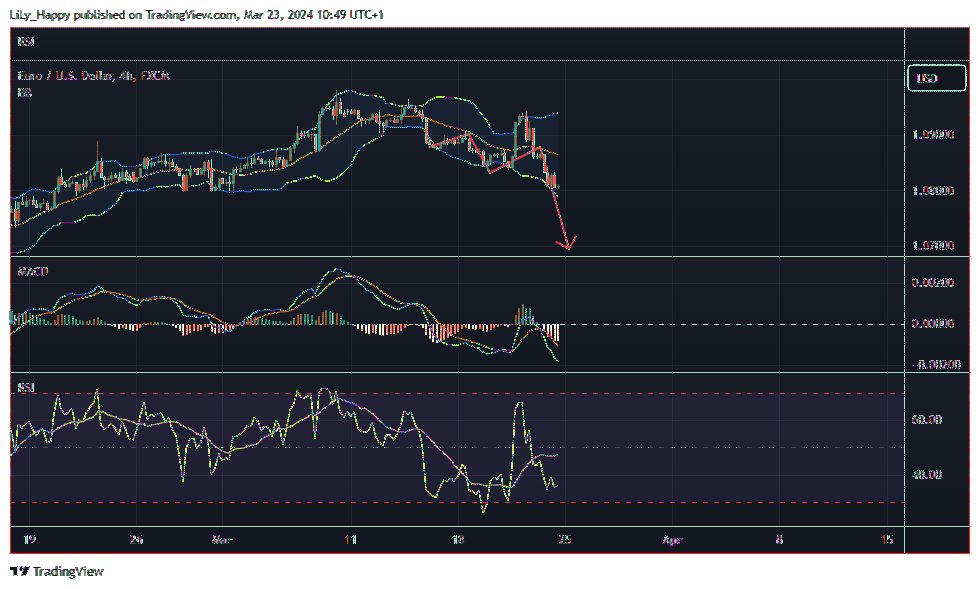980x589 pixels.
Task: Click the 8 date label on time axis
Action: 779,539
